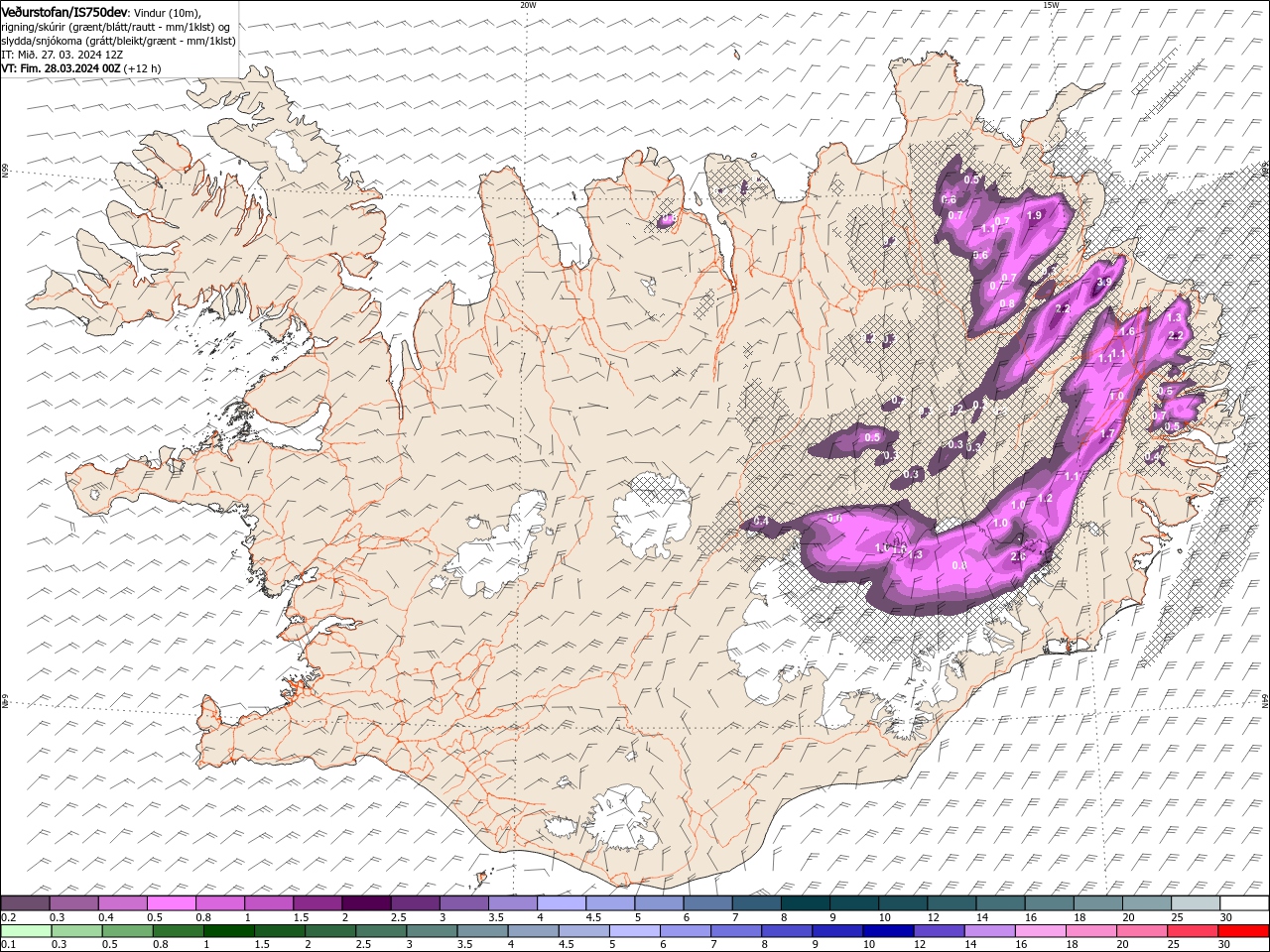Click the '15W' longitude label

point(1051,5)
